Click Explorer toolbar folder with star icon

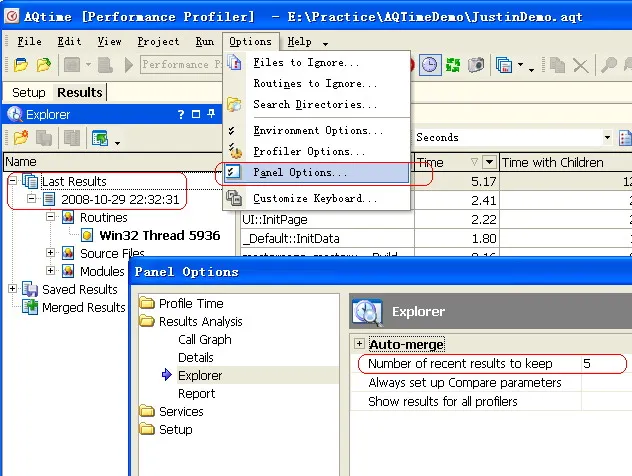[21, 138]
